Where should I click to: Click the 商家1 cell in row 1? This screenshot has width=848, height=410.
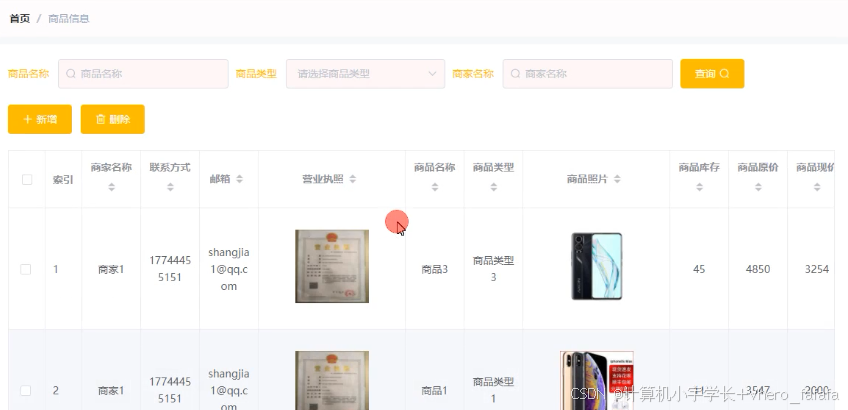111,269
